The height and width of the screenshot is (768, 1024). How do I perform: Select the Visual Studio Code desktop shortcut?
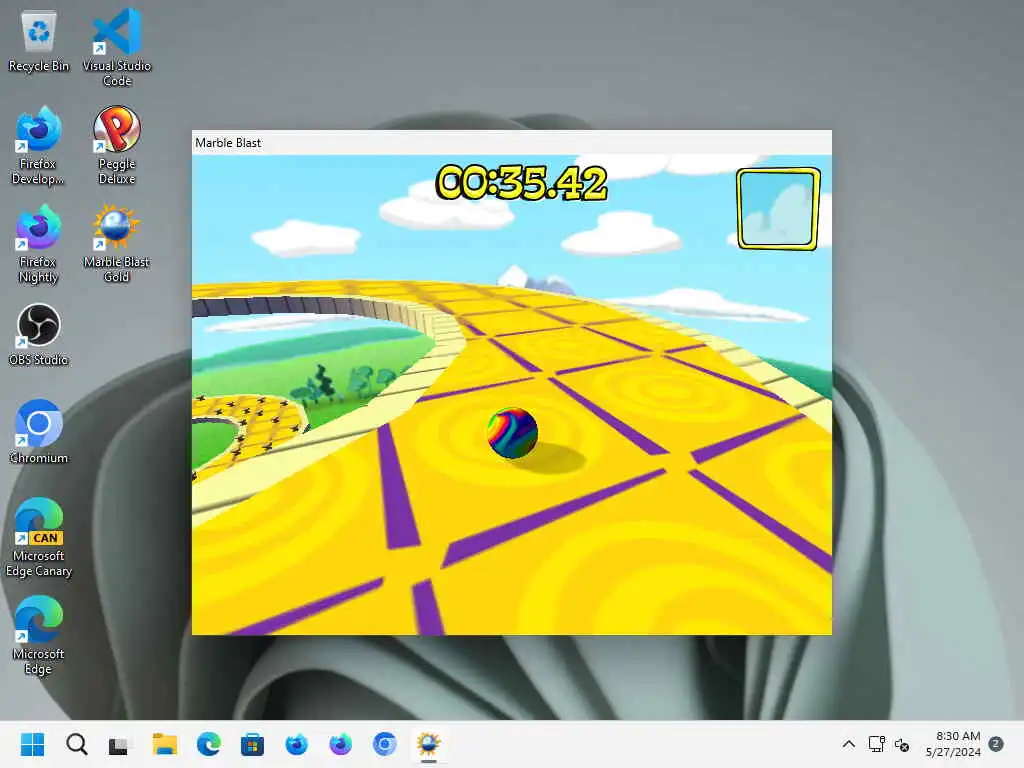(x=117, y=47)
